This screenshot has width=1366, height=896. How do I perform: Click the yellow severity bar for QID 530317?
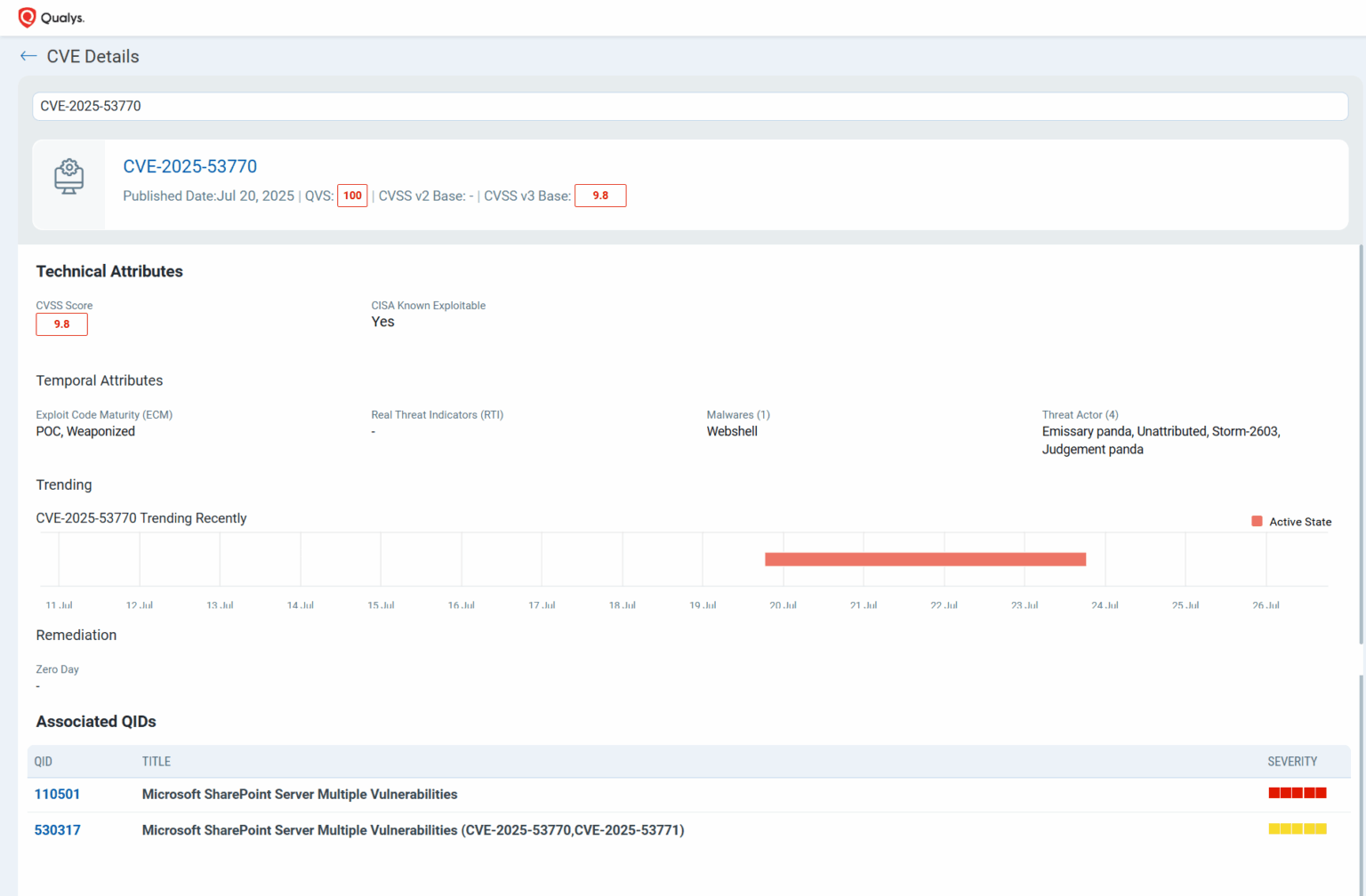1296,828
